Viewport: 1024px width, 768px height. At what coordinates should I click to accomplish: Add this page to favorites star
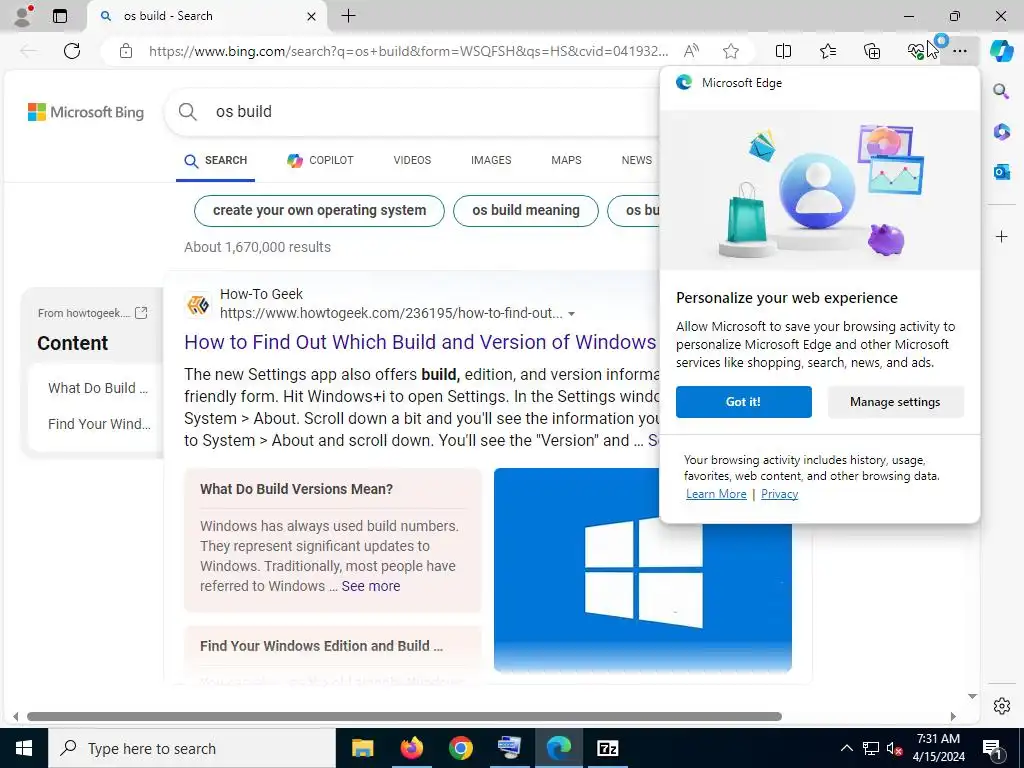pyautogui.click(x=731, y=51)
